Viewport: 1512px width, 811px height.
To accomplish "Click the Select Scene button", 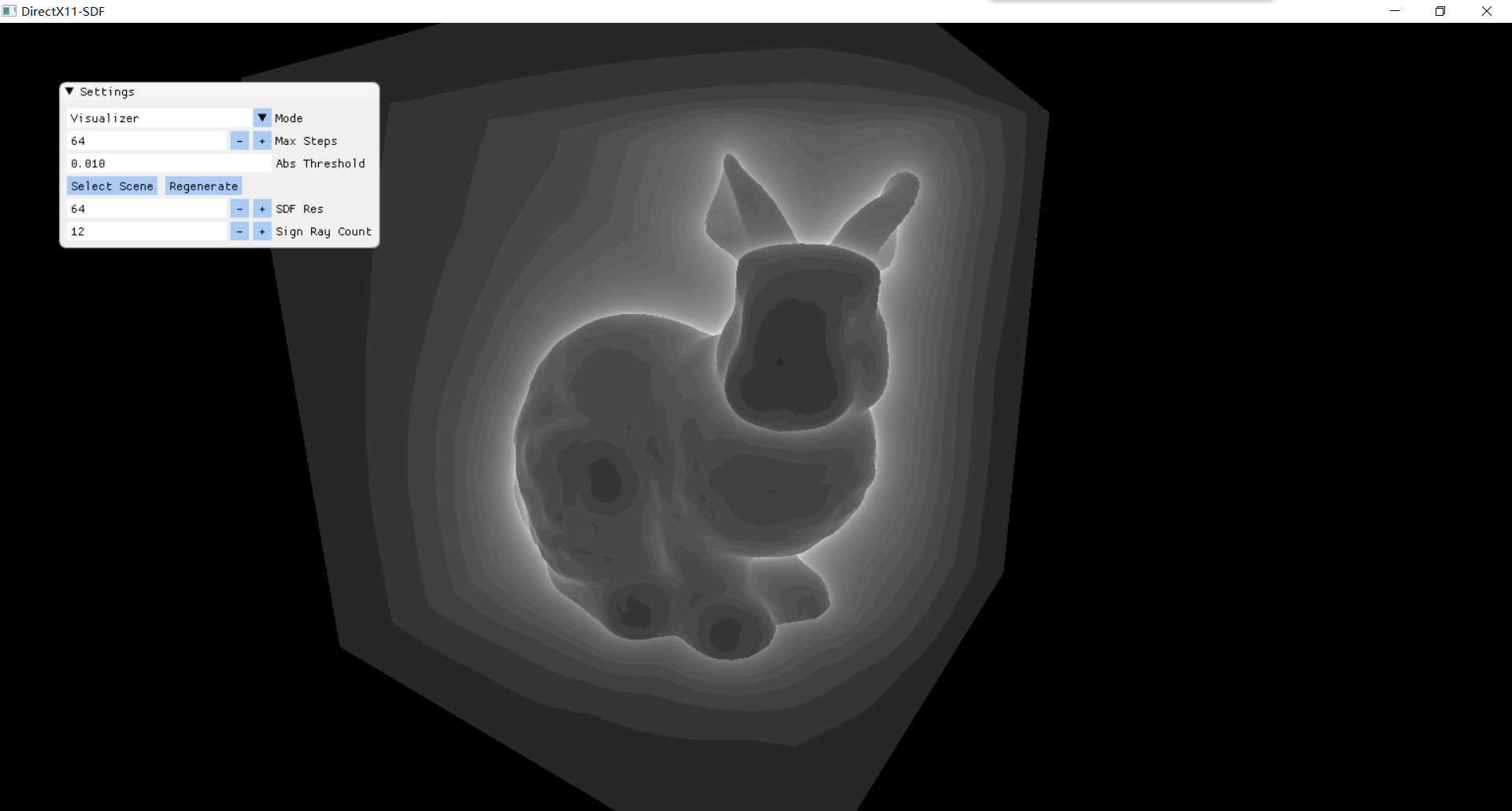I will [112, 187].
